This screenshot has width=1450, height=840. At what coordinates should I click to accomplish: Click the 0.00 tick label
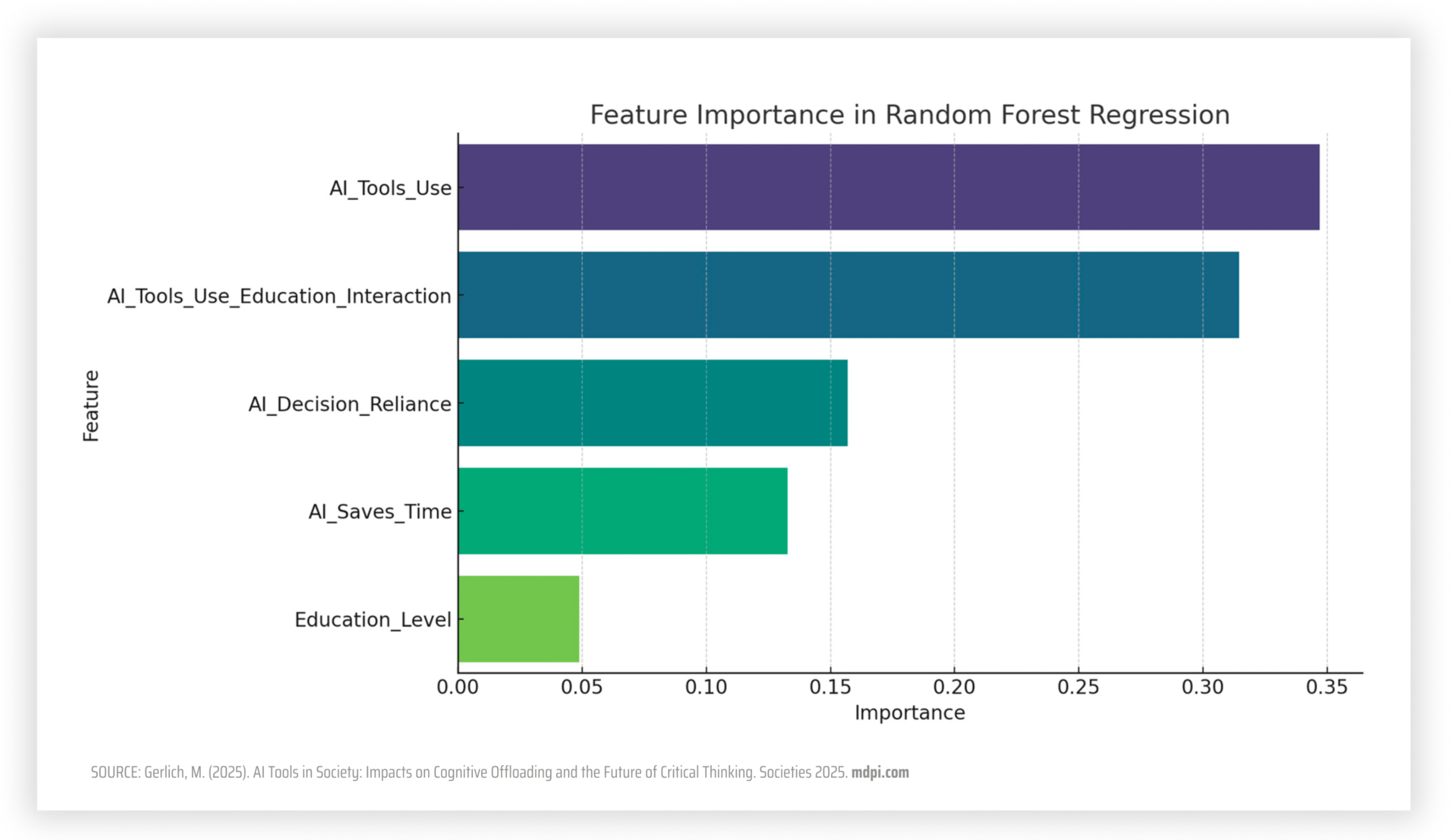[458, 687]
